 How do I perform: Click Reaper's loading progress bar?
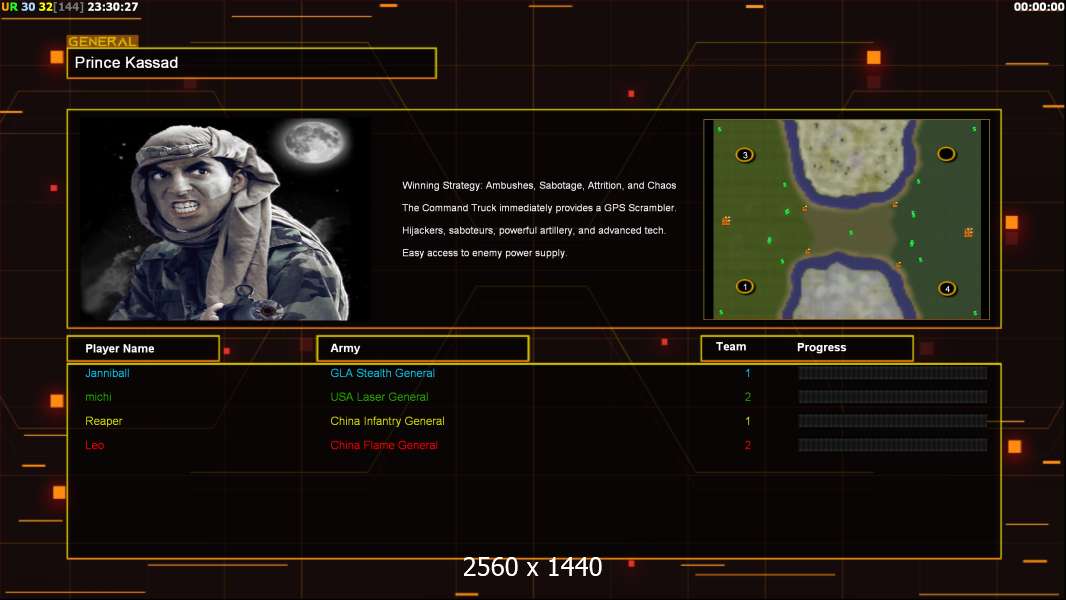893,421
